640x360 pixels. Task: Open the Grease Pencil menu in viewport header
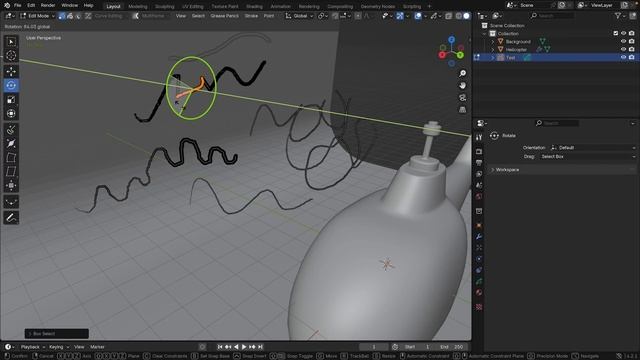click(x=224, y=16)
